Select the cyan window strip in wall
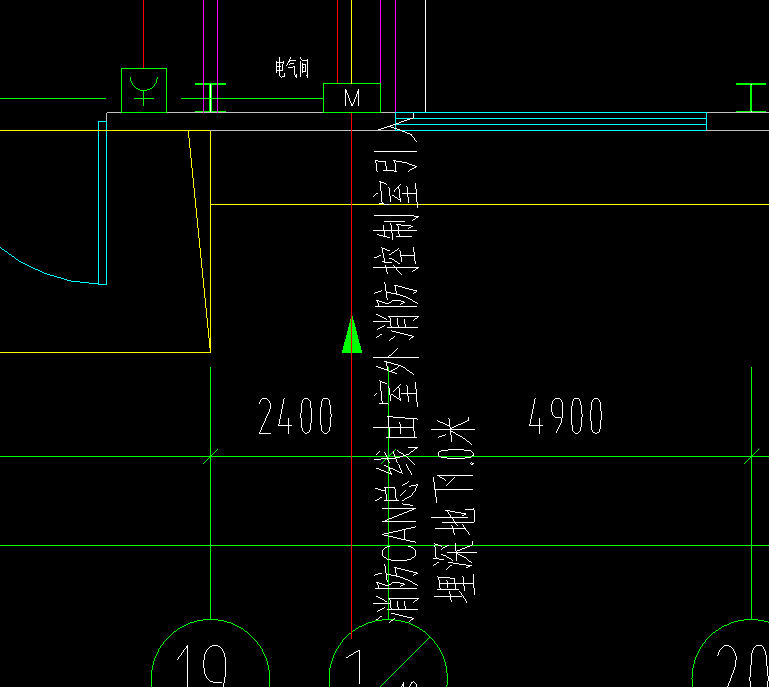 [551, 121]
